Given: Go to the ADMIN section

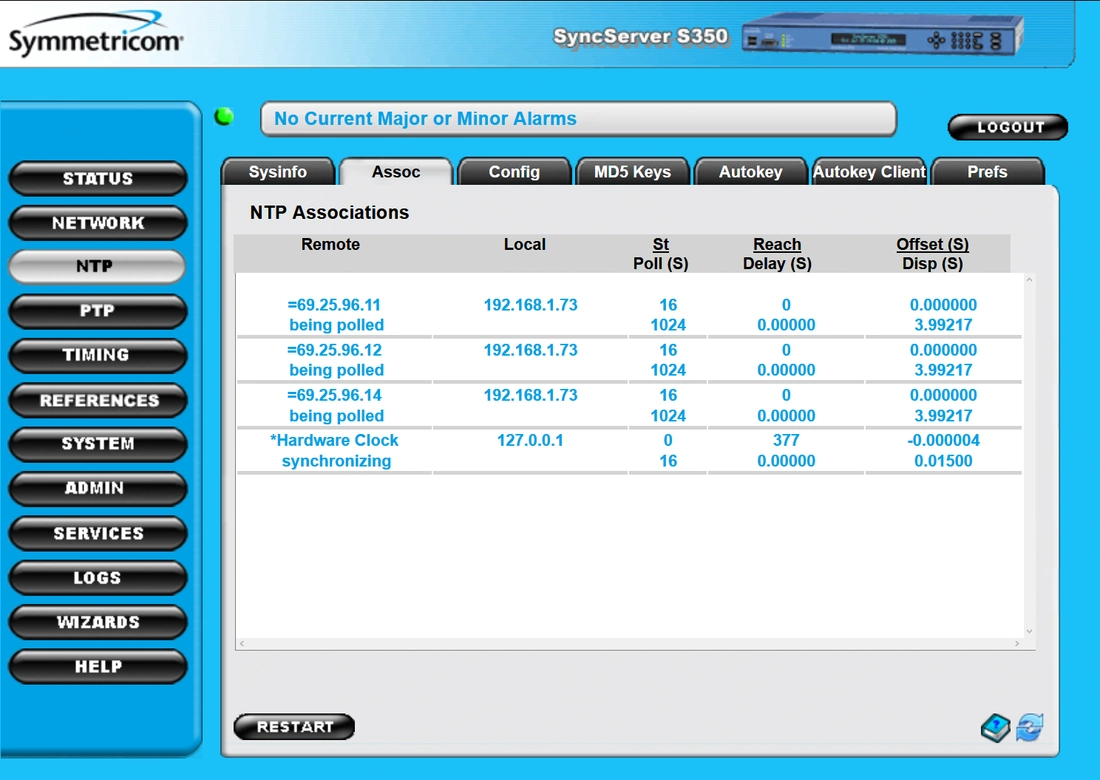Looking at the screenshot, I should 98,488.
